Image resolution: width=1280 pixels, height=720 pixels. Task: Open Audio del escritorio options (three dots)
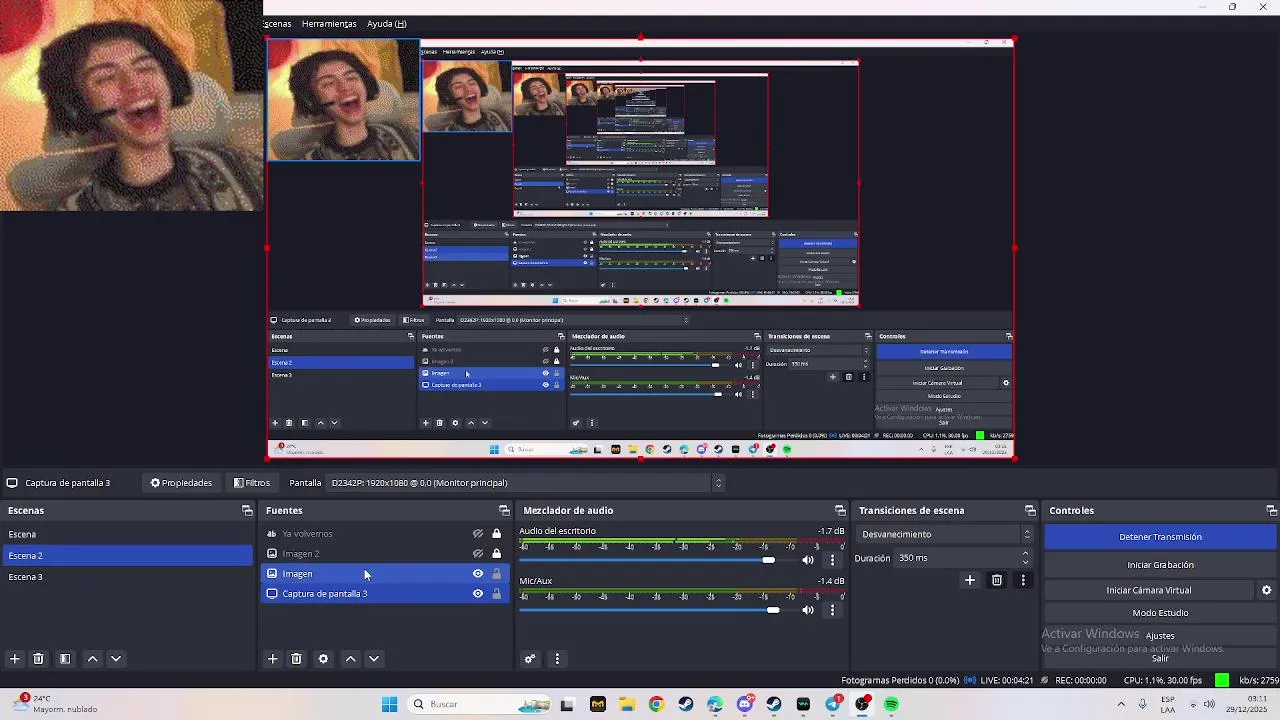tap(832, 560)
